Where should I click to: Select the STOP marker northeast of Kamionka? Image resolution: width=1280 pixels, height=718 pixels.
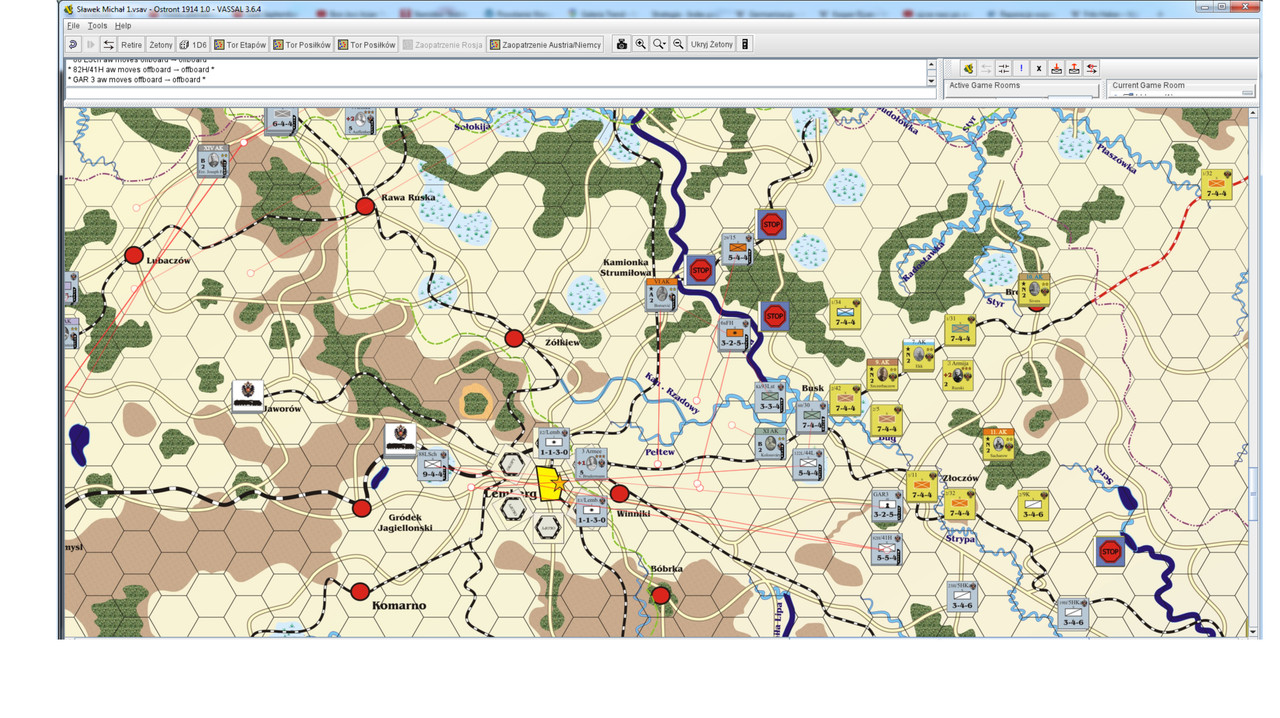(x=770, y=224)
